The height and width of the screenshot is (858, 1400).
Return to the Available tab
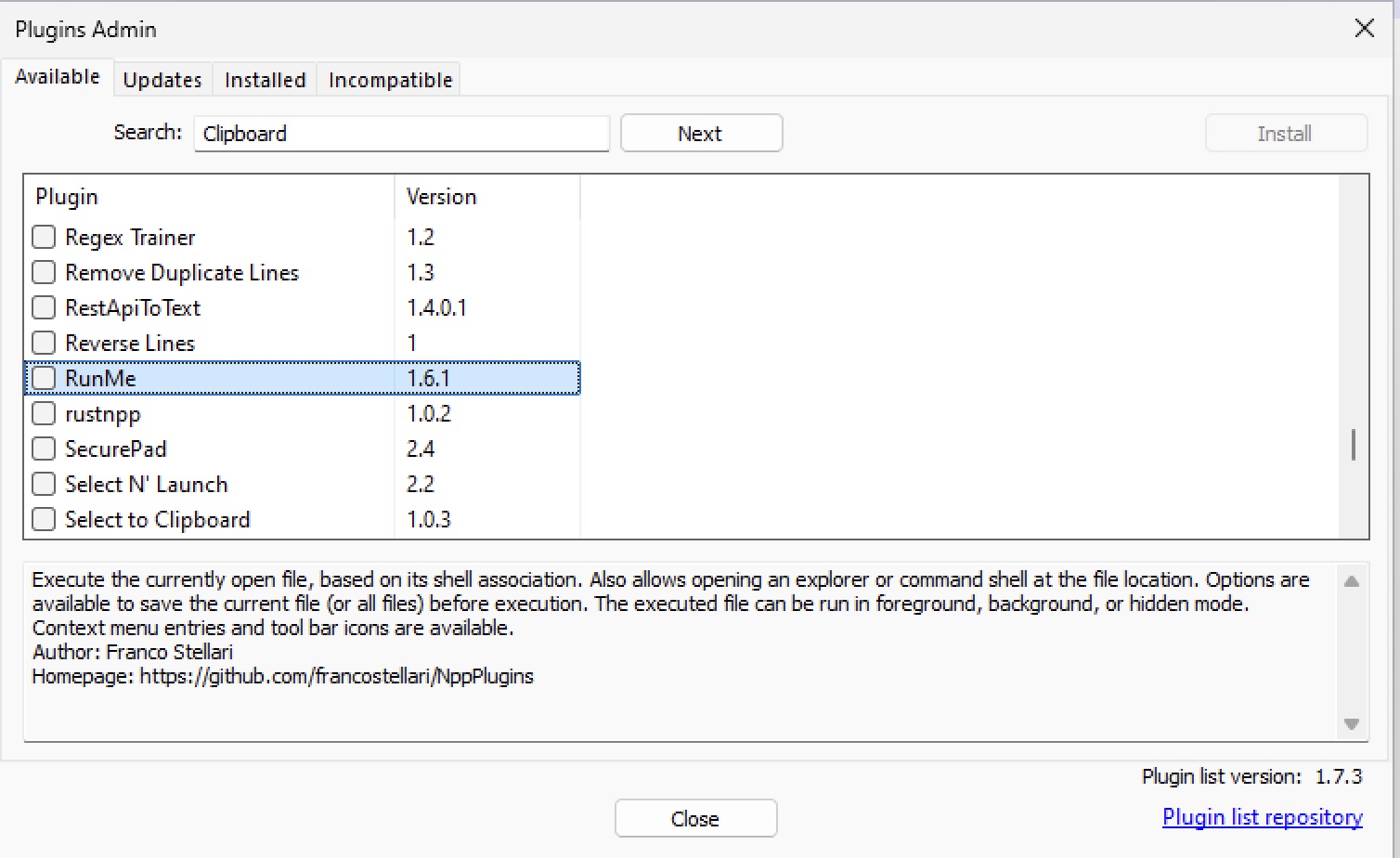[x=58, y=77]
